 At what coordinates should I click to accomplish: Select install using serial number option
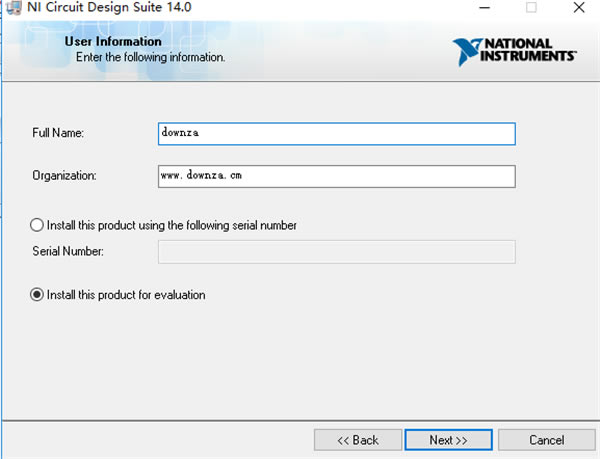click(x=38, y=225)
